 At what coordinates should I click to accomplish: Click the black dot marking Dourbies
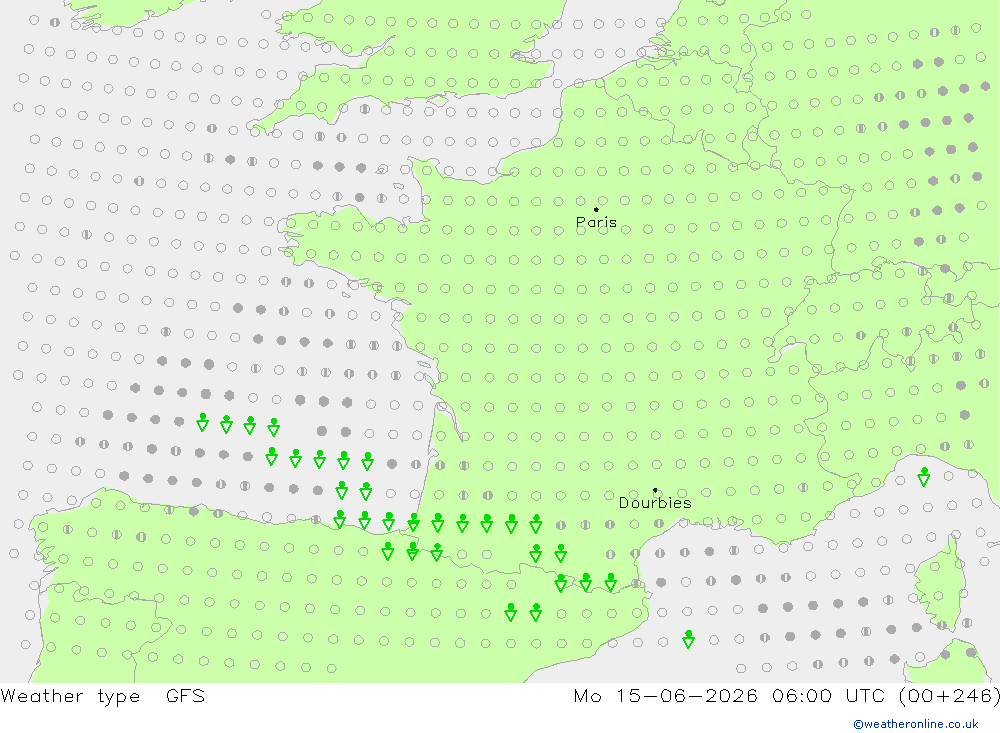[655, 490]
